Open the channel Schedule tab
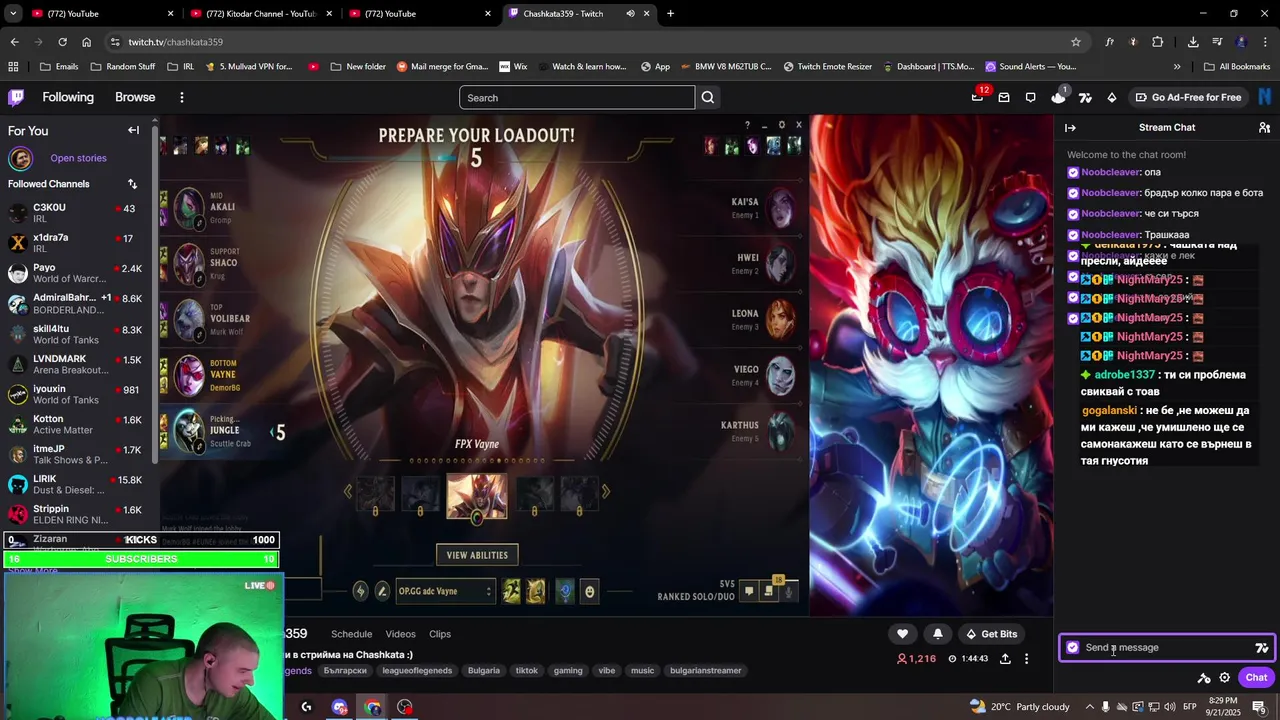The image size is (1280, 720). tap(351, 634)
